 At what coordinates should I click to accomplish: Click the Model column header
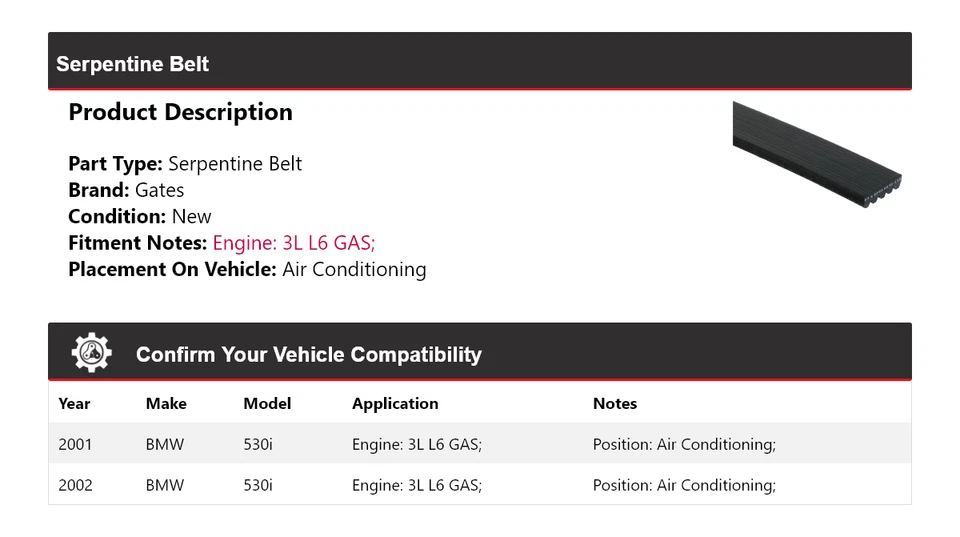click(267, 404)
